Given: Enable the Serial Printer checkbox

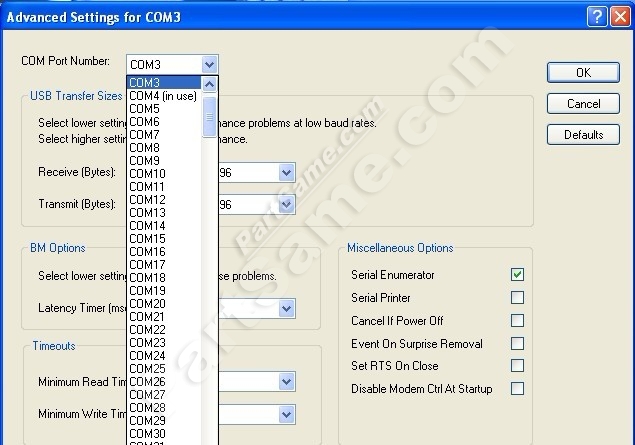Looking at the screenshot, I should point(517,298).
